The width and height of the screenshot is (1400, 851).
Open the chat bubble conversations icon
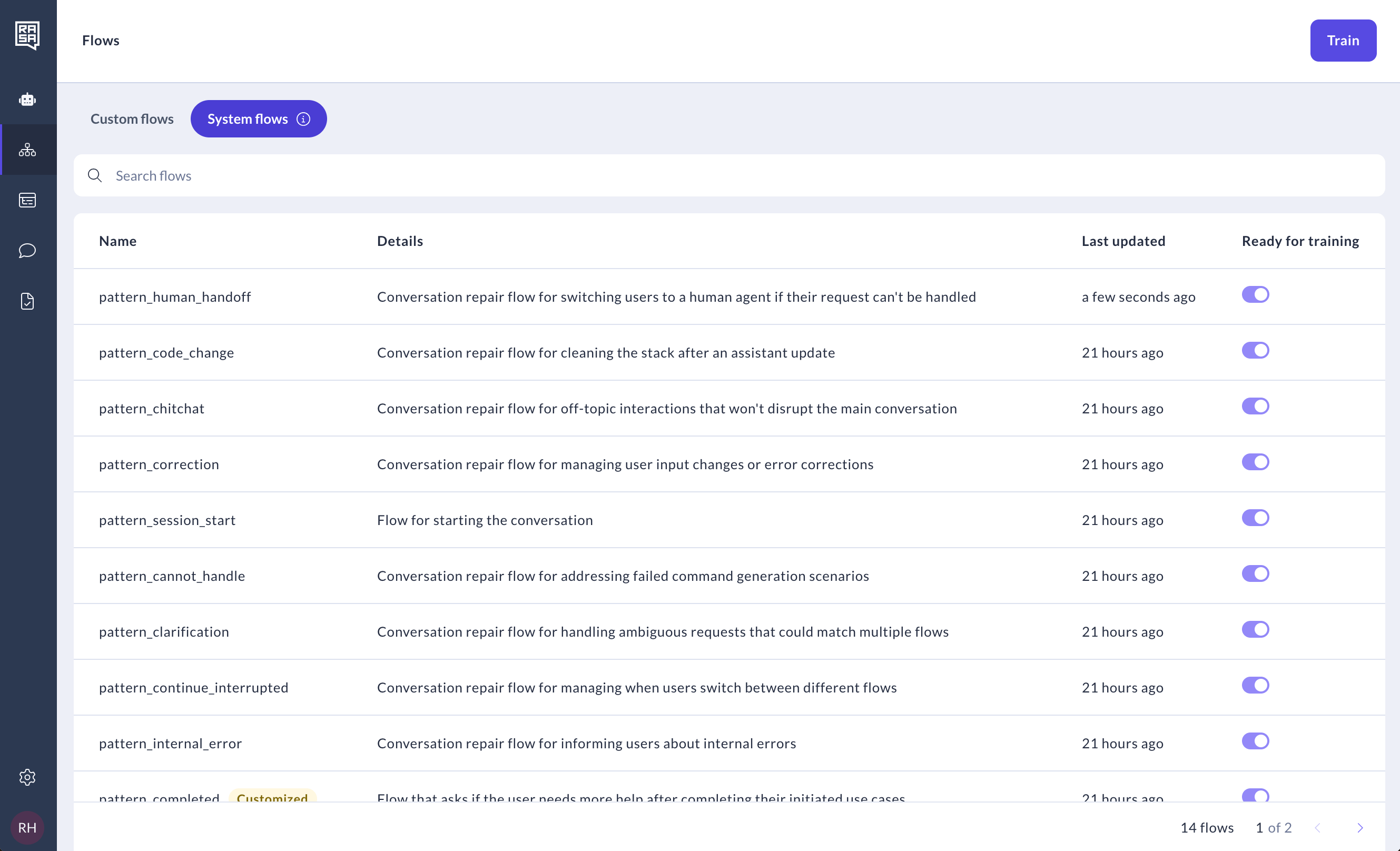point(27,251)
